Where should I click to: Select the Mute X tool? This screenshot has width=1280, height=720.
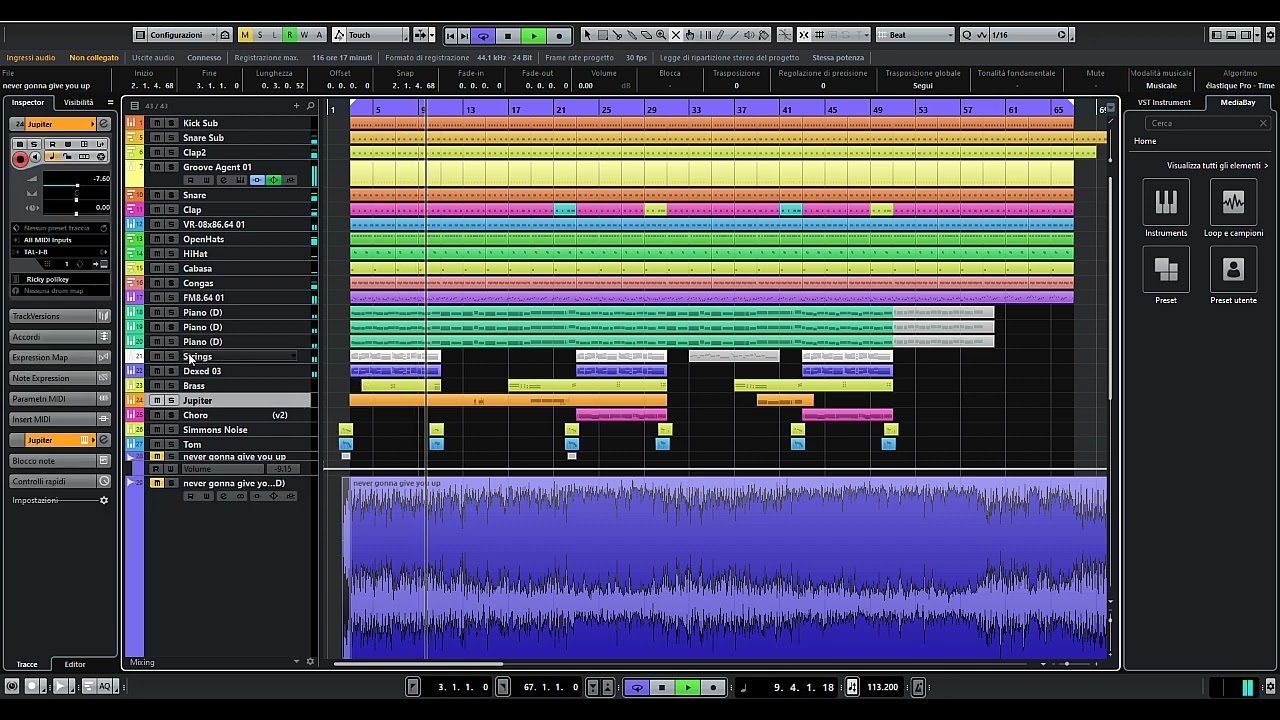click(x=676, y=35)
